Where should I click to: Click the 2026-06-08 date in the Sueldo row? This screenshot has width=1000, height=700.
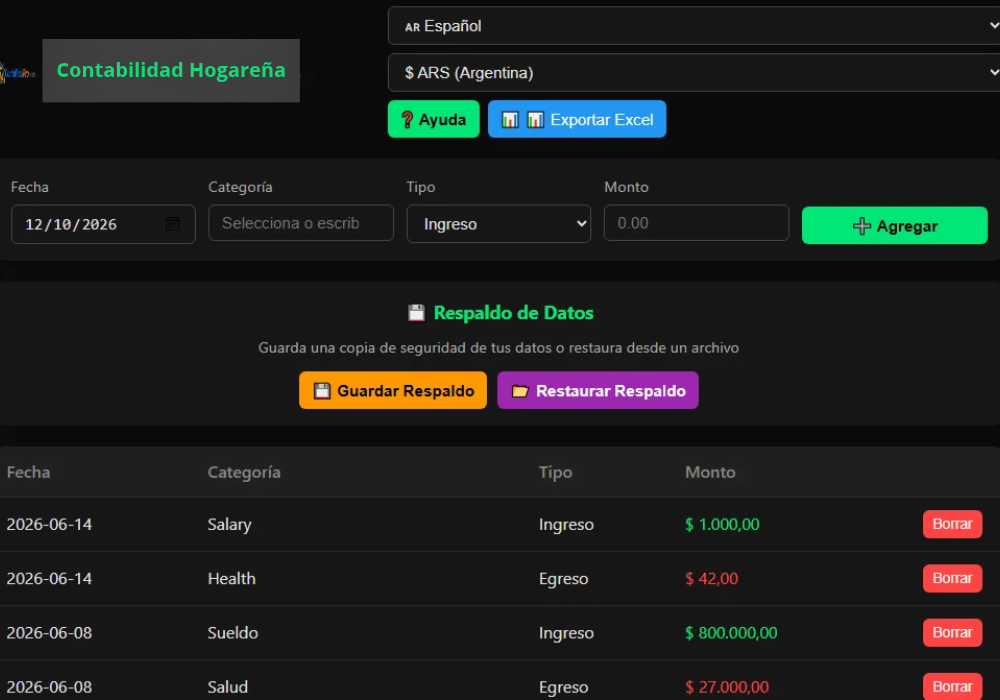click(49, 632)
